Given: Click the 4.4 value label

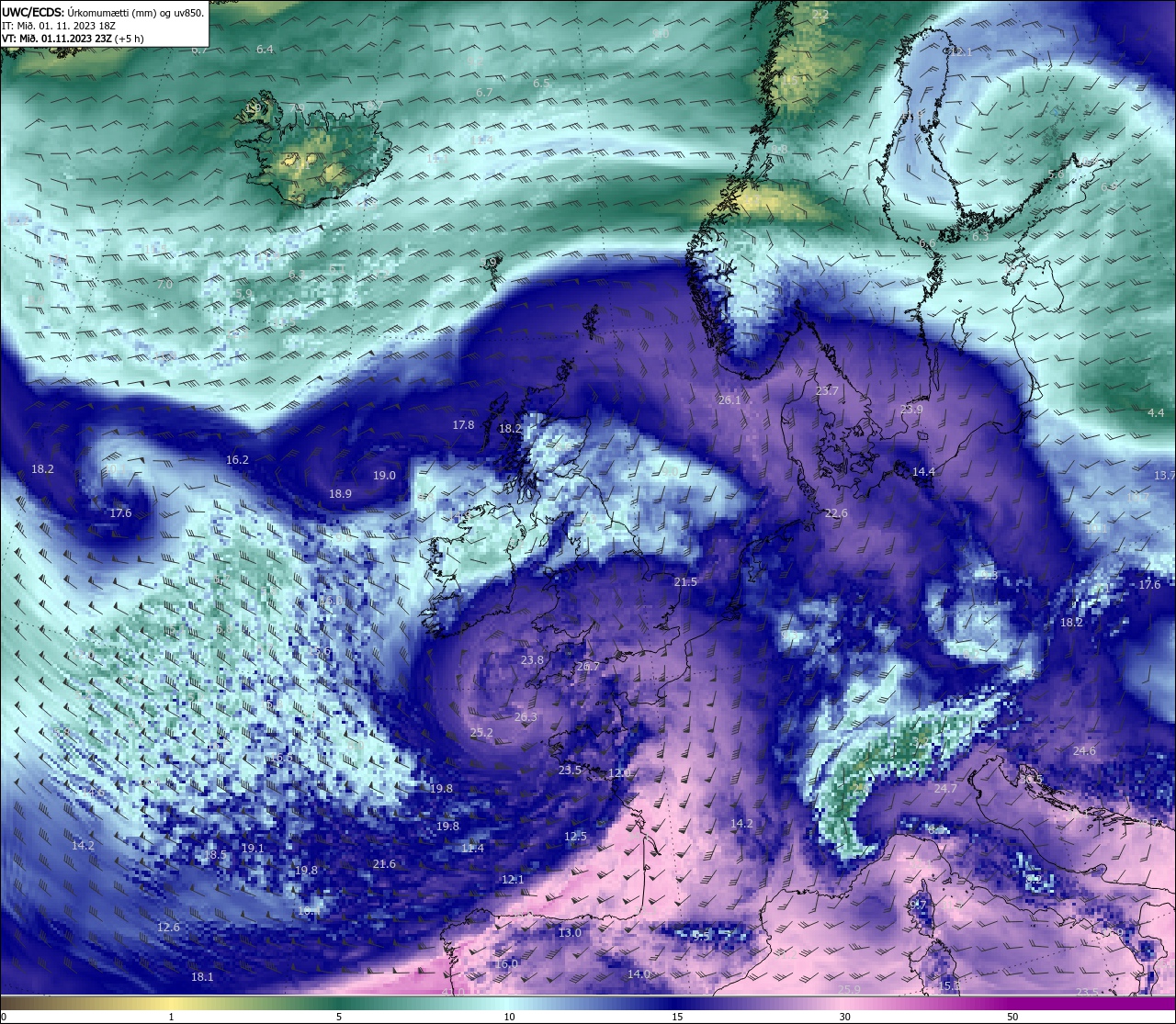Looking at the screenshot, I should click(1156, 412).
